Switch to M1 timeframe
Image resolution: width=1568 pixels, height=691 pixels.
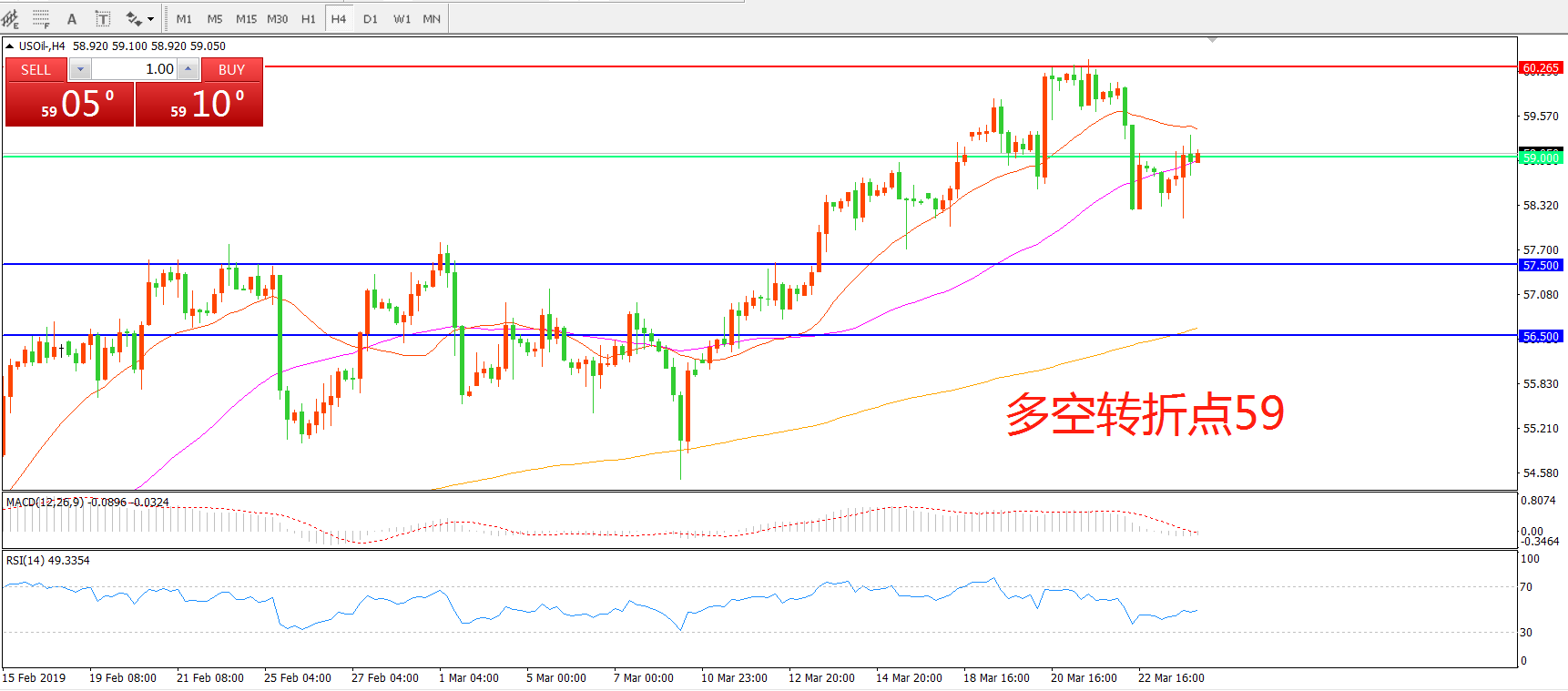tap(184, 18)
